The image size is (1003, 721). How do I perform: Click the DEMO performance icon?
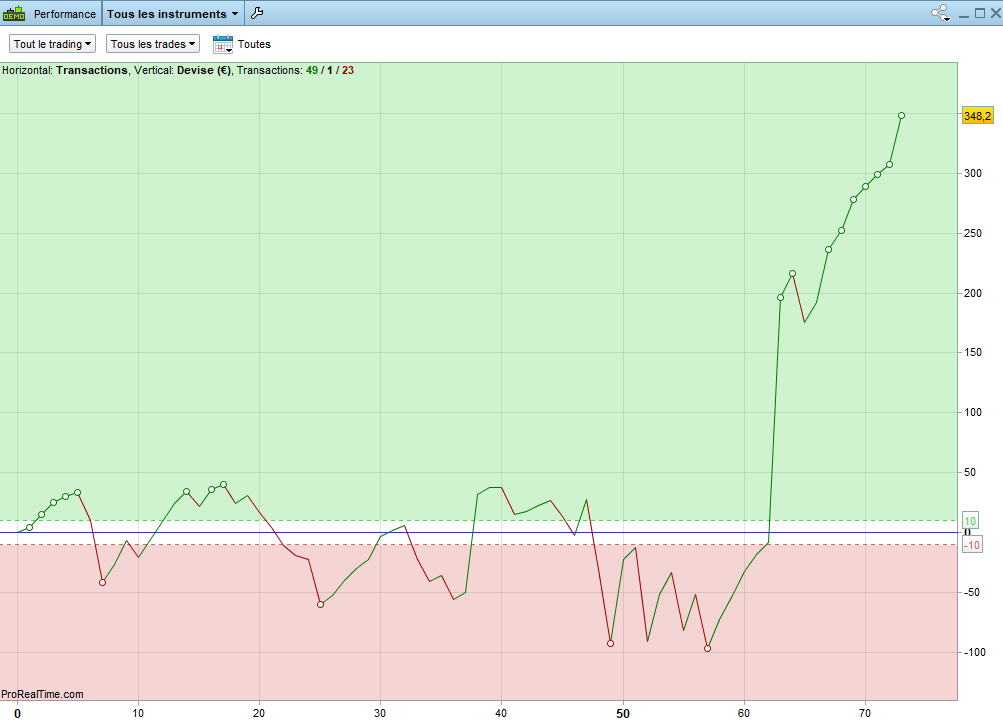14,13
